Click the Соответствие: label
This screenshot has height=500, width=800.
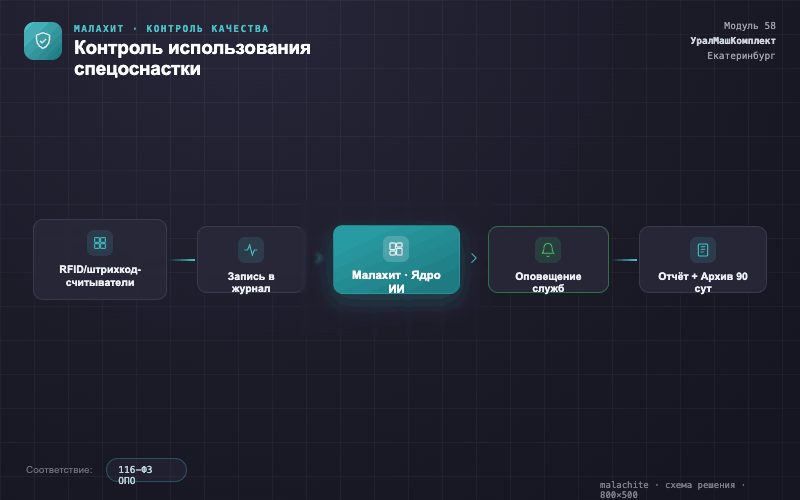pyautogui.click(x=59, y=470)
